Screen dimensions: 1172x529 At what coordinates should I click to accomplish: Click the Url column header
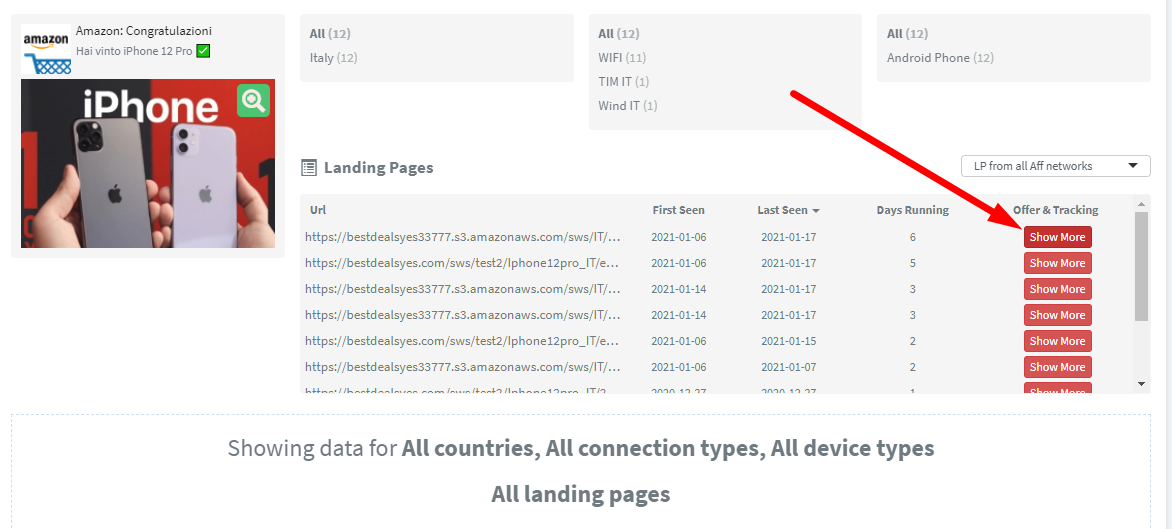318,210
